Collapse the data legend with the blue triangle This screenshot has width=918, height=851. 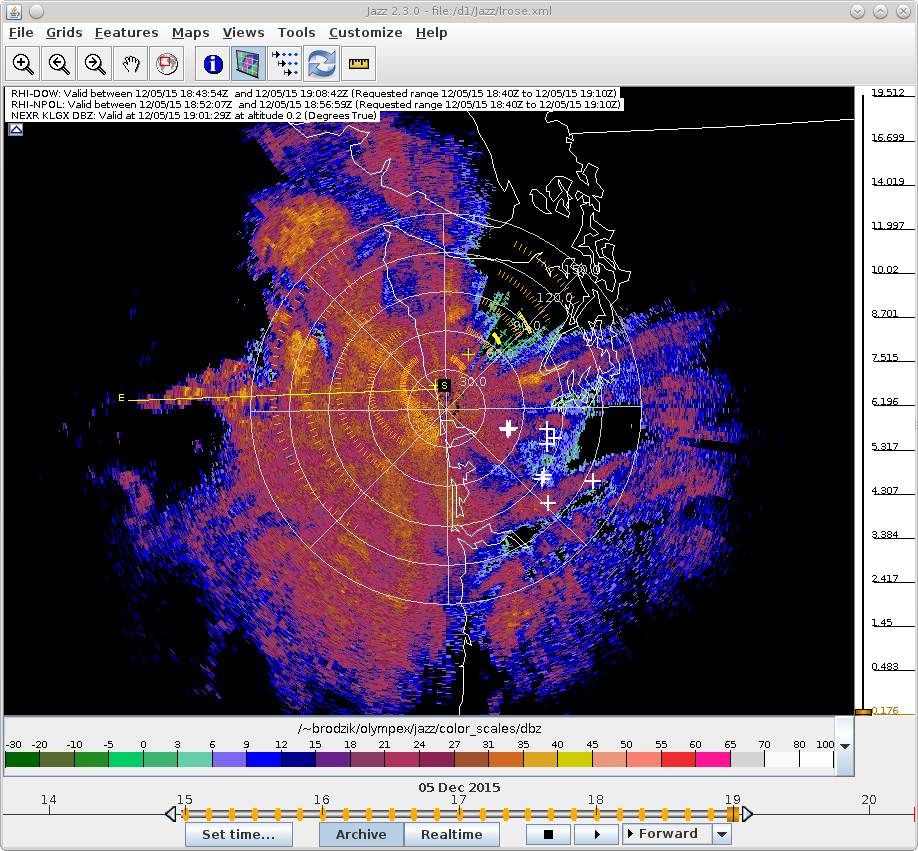click(x=16, y=129)
